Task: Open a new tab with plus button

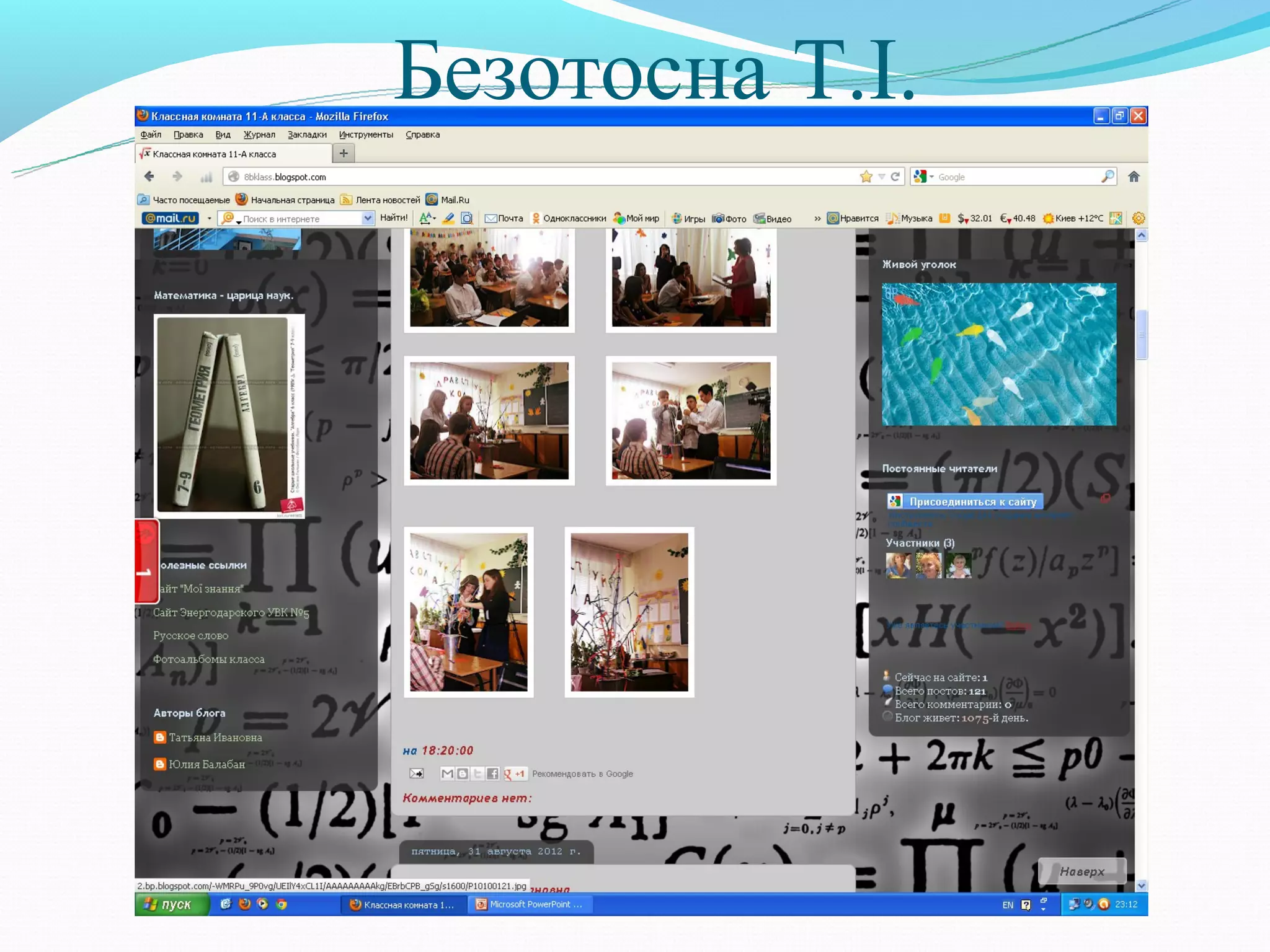Action: 344,153
